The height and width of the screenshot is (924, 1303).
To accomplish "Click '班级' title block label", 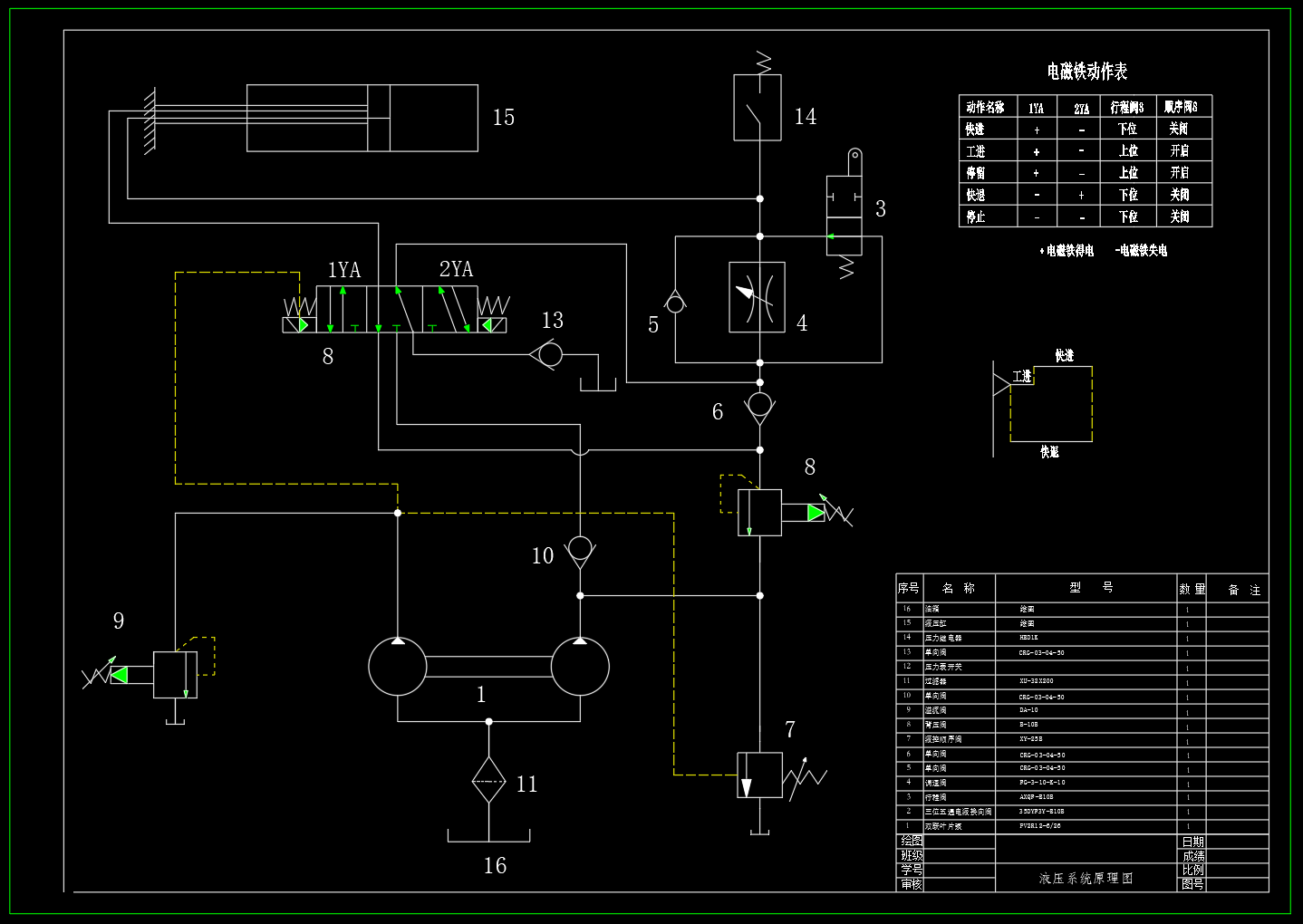I will (912, 856).
